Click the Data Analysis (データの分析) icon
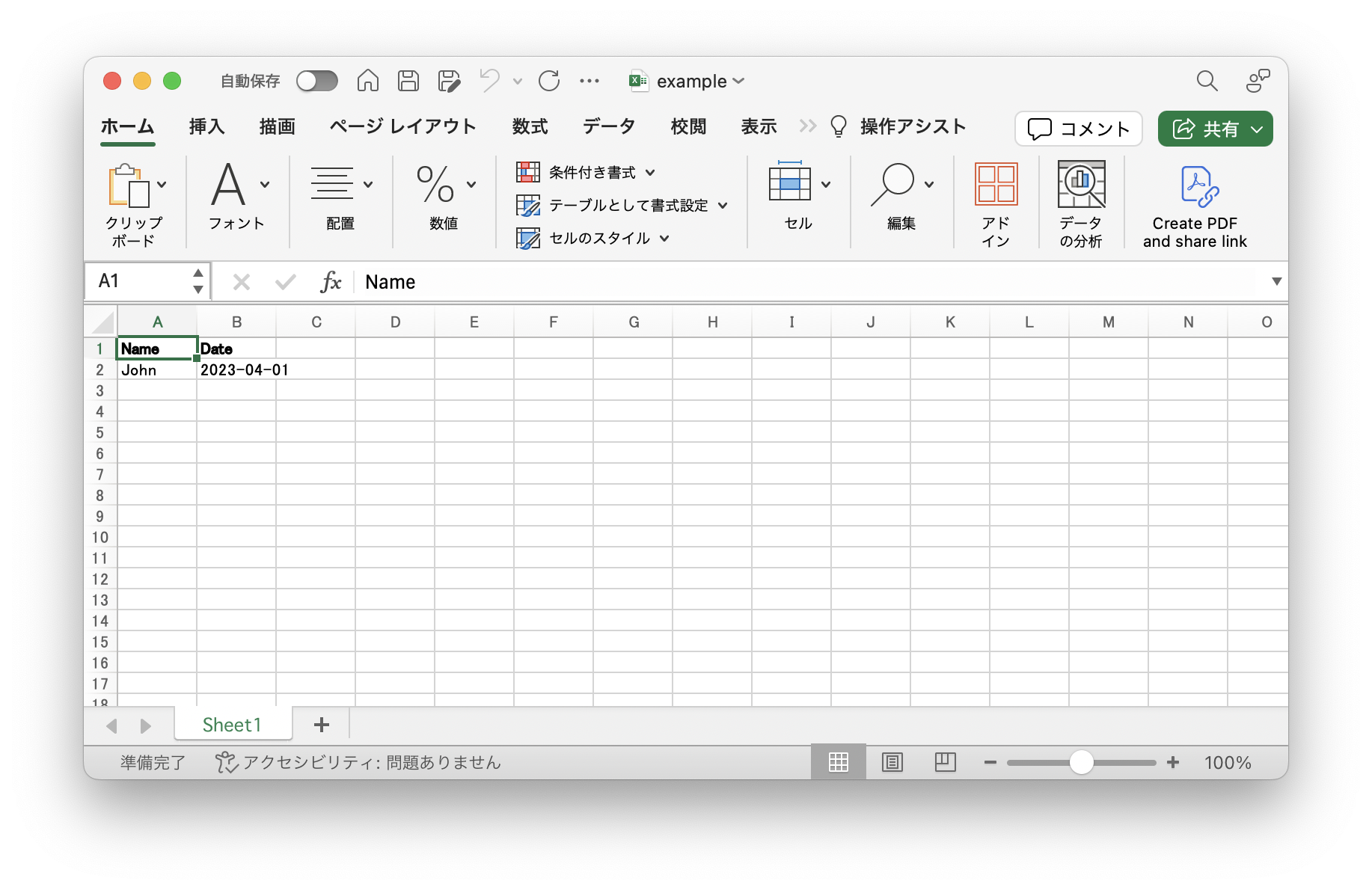This screenshot has width=1372, height=890. pyautogui.click(x=1081, y=184)
